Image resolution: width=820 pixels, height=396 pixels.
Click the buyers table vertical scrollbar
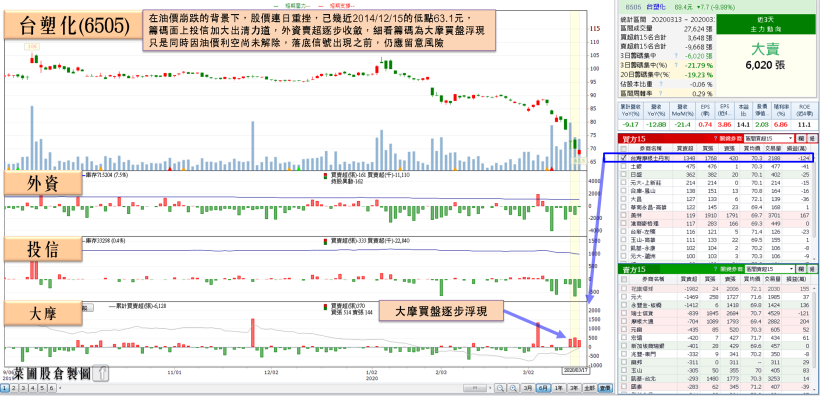pos(813,199)
